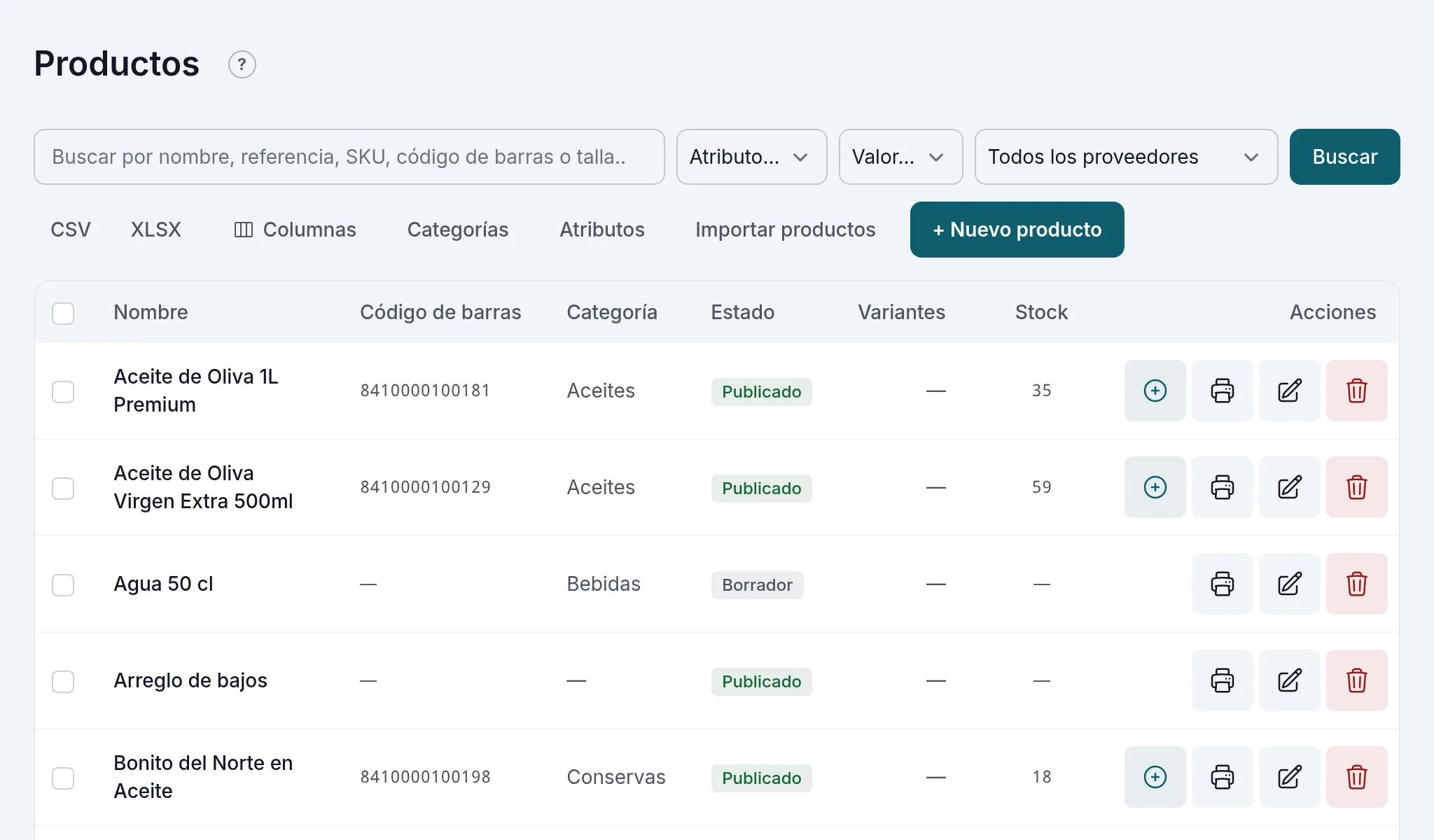Export products as XLSX
Screen dimensions: 1434x840
pyautogui.click(x=156, y=230)
